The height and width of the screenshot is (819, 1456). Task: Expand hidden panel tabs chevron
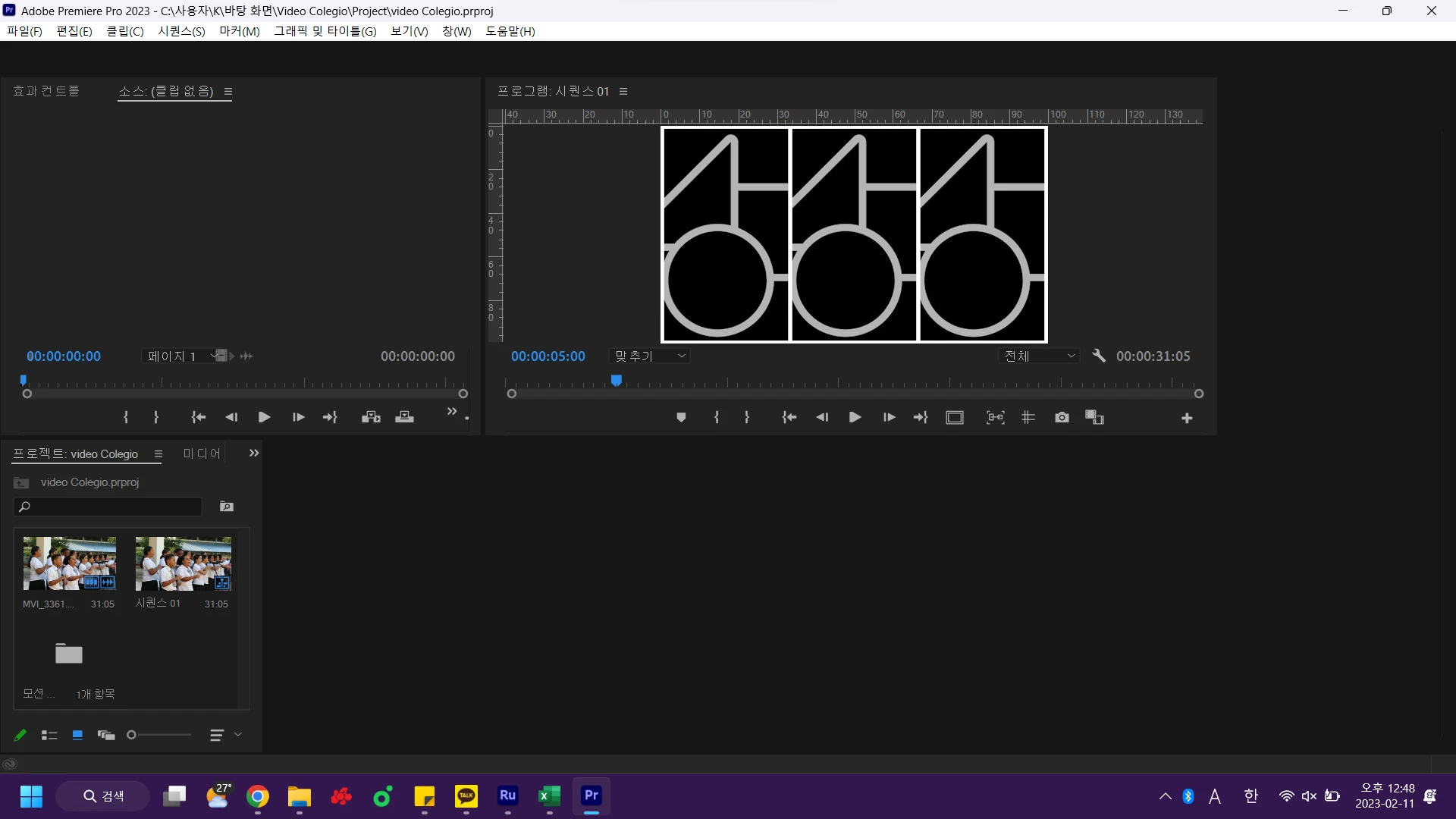point(254,453)
